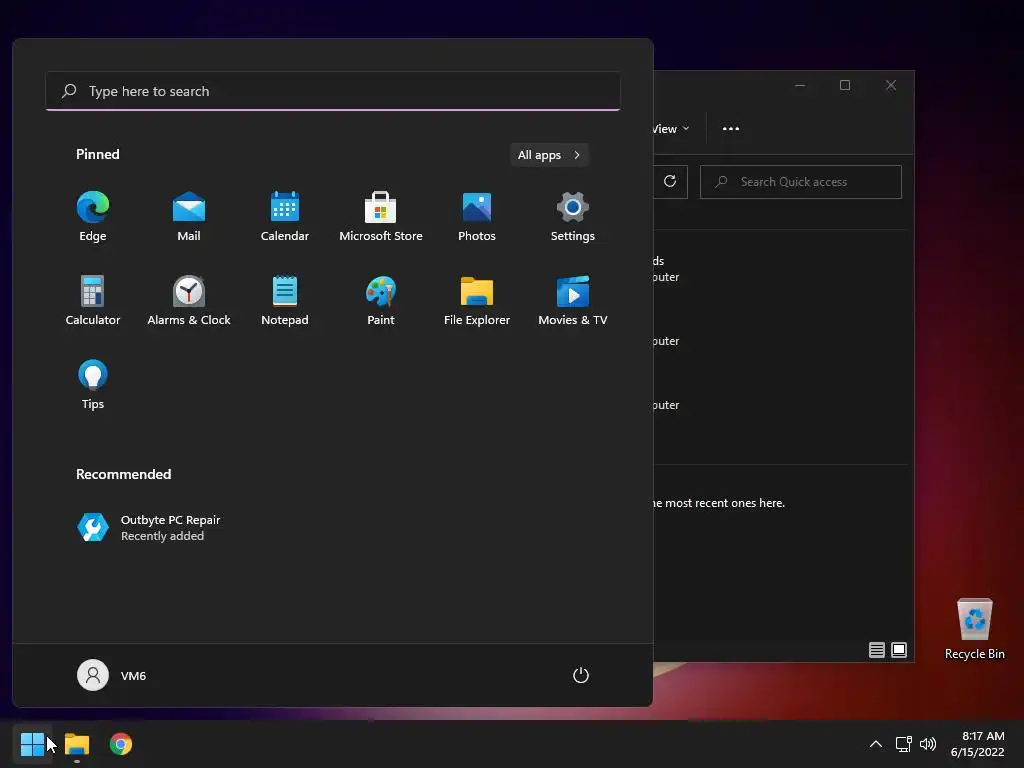Open network status tray icon
Image resolution: width=1024 pixels, height=768 pixels.
[903, 744]
